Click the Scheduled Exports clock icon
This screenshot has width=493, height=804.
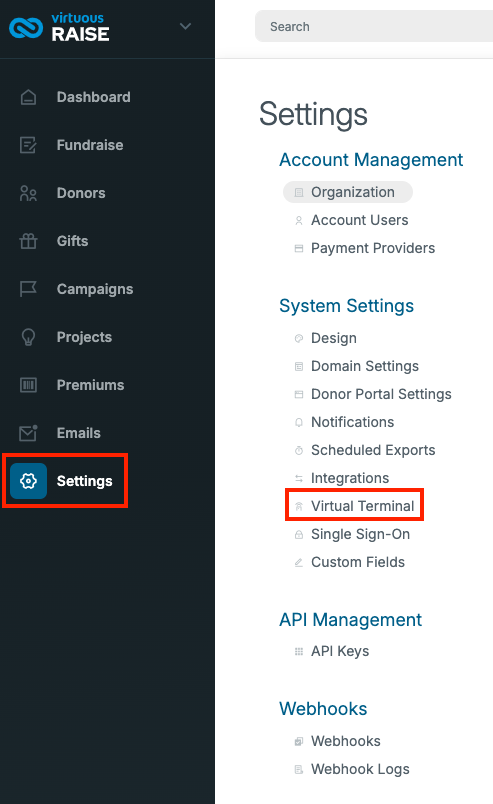(299, 451)
